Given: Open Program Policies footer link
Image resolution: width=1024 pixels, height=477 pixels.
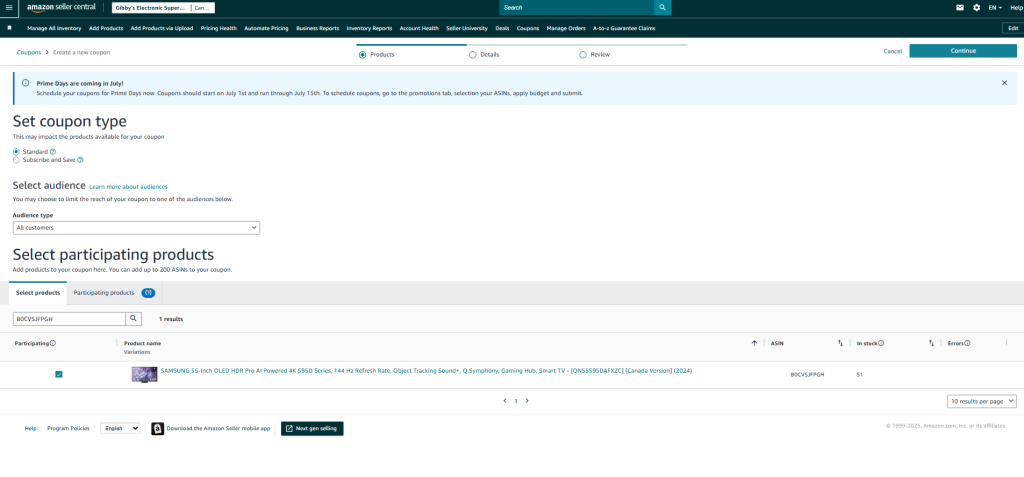Looking at the screenshot, I should [69, 429].
